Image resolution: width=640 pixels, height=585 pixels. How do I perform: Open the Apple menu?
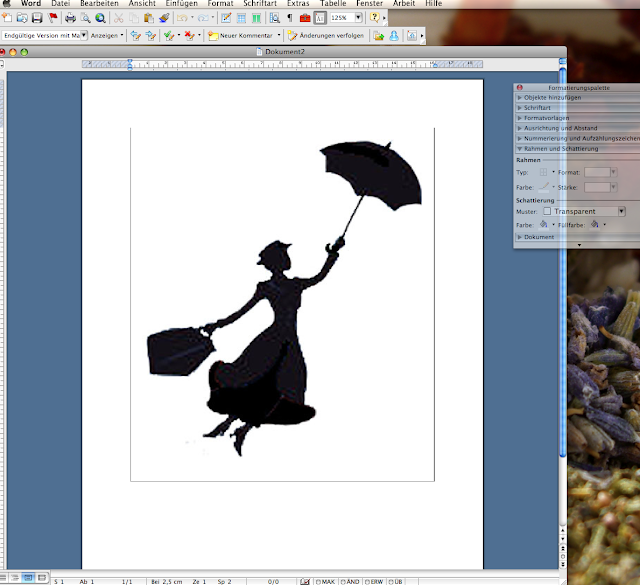pos(7,3)
